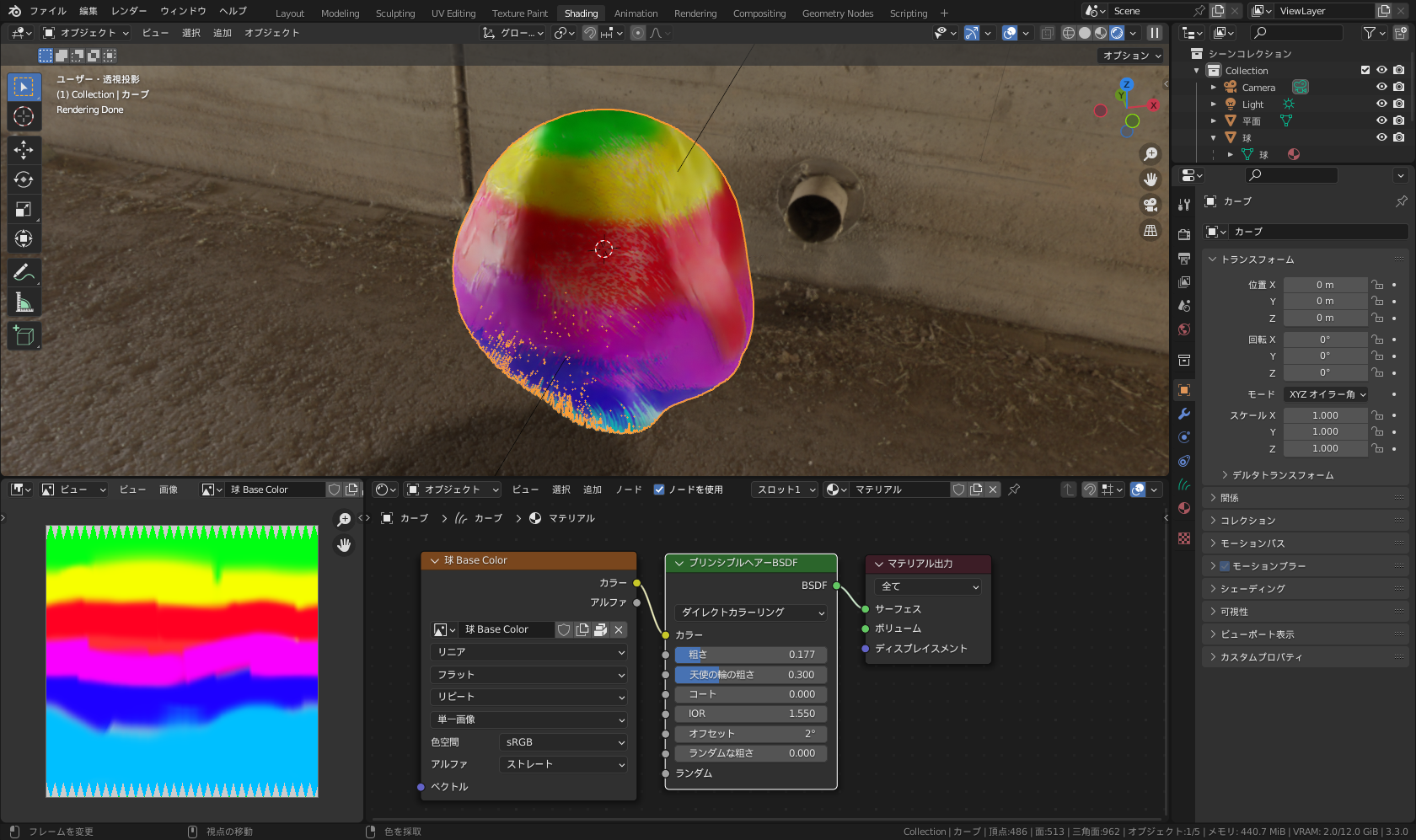Click the オプション button in viewport
Viewport: 1416px width, 840px height.
[x=1131, y=56]
